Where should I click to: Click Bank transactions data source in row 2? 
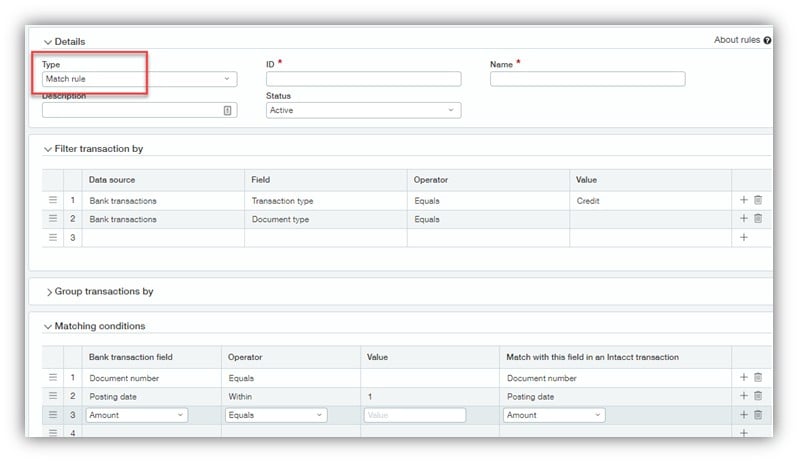163,219
